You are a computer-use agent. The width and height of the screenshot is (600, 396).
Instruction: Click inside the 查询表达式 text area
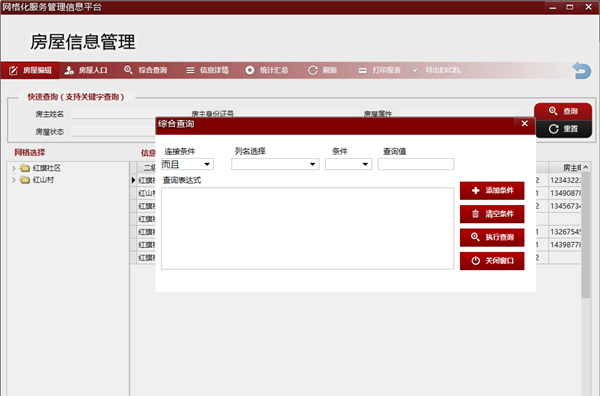pyautogui.click(x=308, y=228)
